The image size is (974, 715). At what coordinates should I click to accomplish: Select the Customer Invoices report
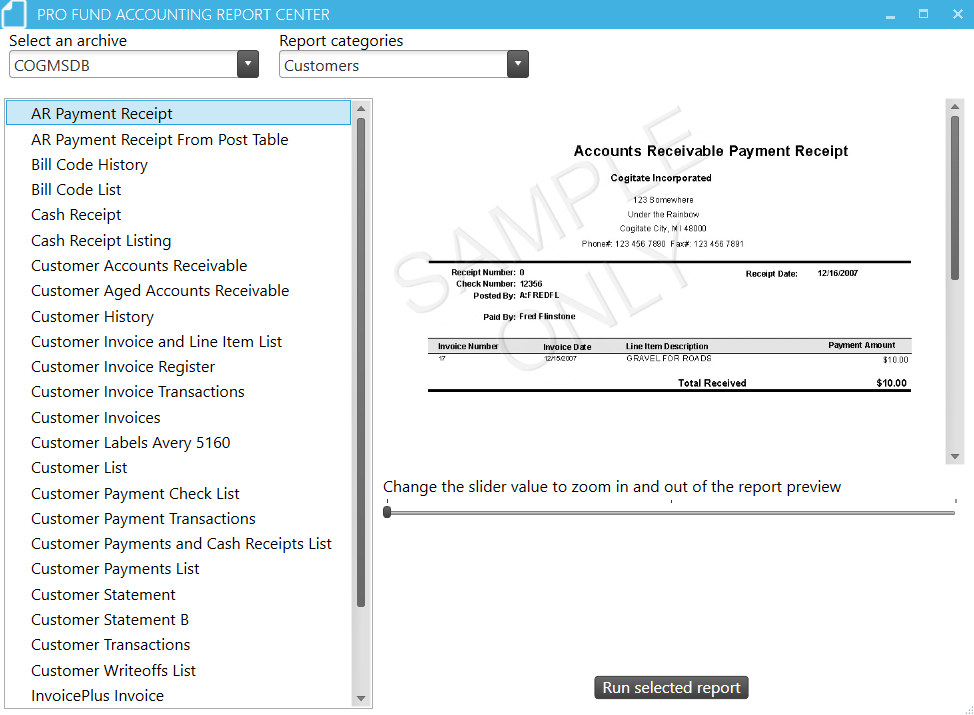click(x=96, y=417)
